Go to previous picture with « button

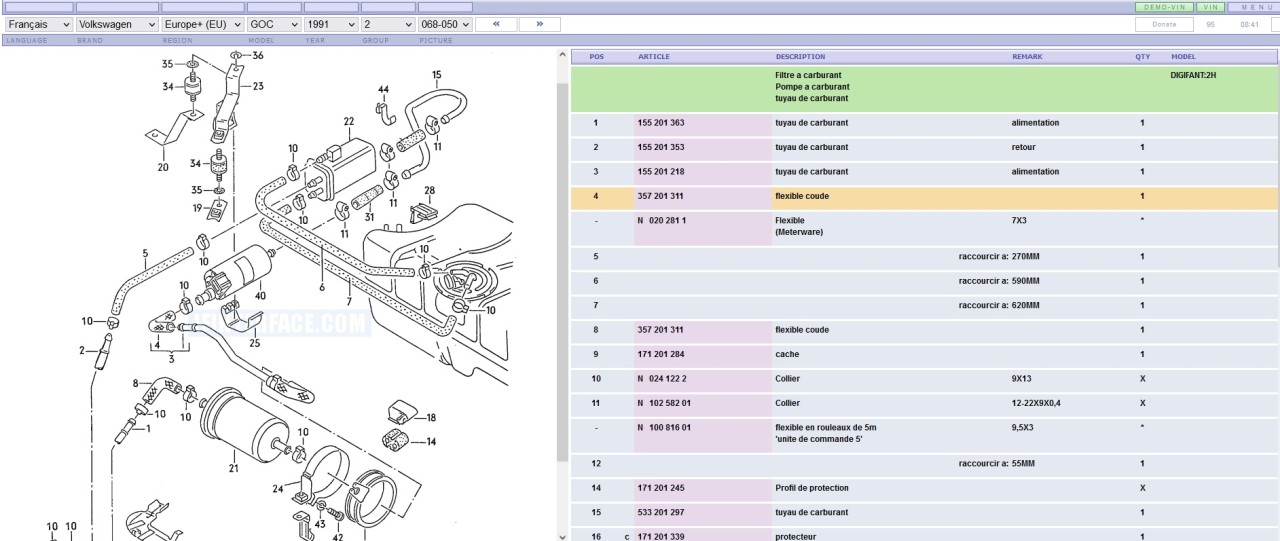tap(495, 24)
